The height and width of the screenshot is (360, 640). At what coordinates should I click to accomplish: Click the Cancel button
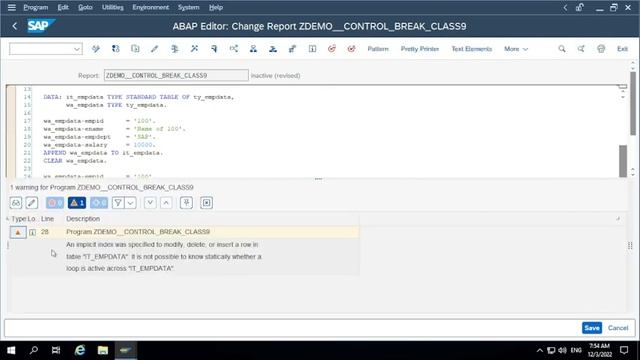point(618,328)
